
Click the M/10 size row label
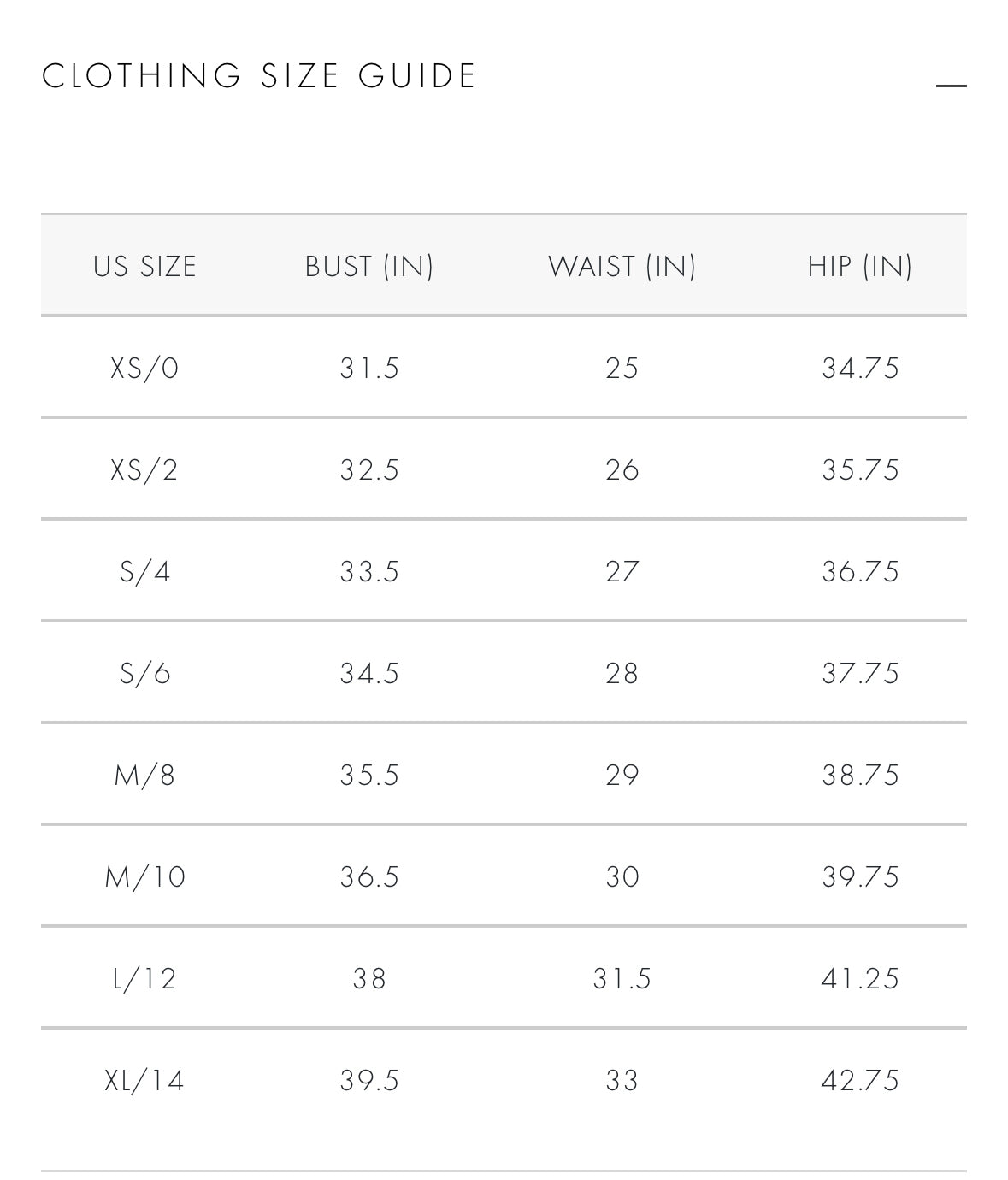(x=144, y=876)
